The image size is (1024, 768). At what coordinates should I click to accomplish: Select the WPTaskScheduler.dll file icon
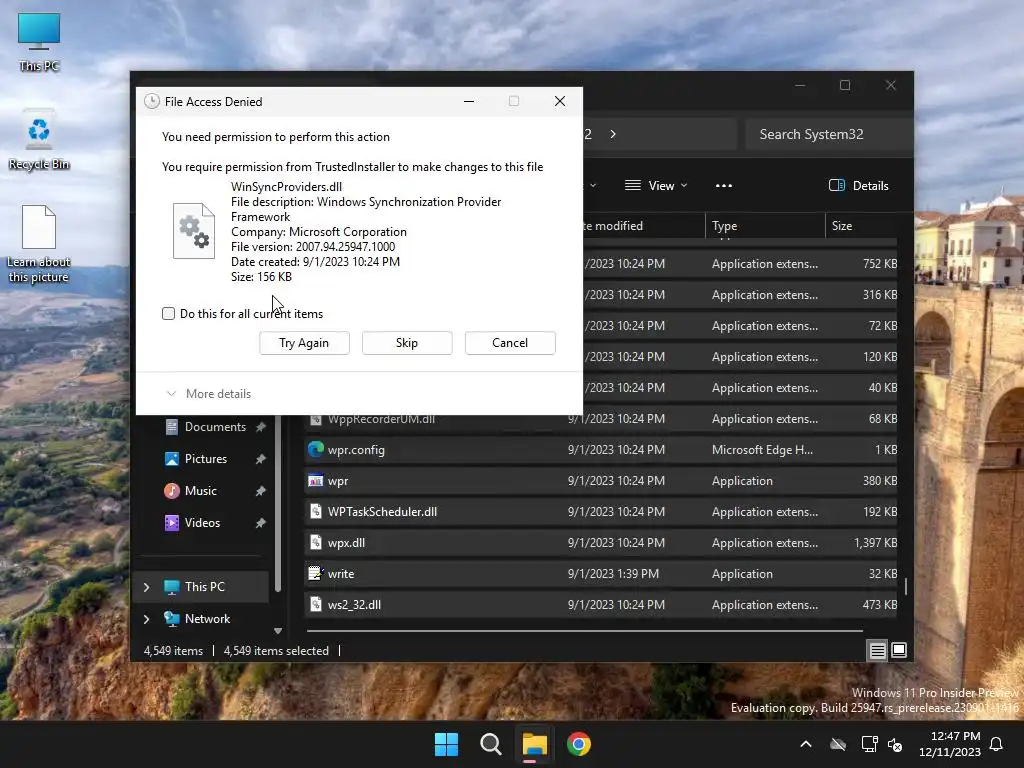315,511
